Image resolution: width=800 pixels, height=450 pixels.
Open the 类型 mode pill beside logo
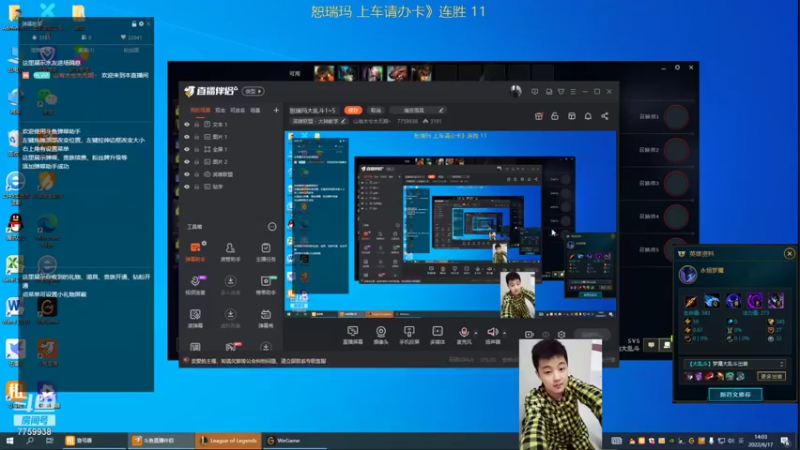point(253,91)
